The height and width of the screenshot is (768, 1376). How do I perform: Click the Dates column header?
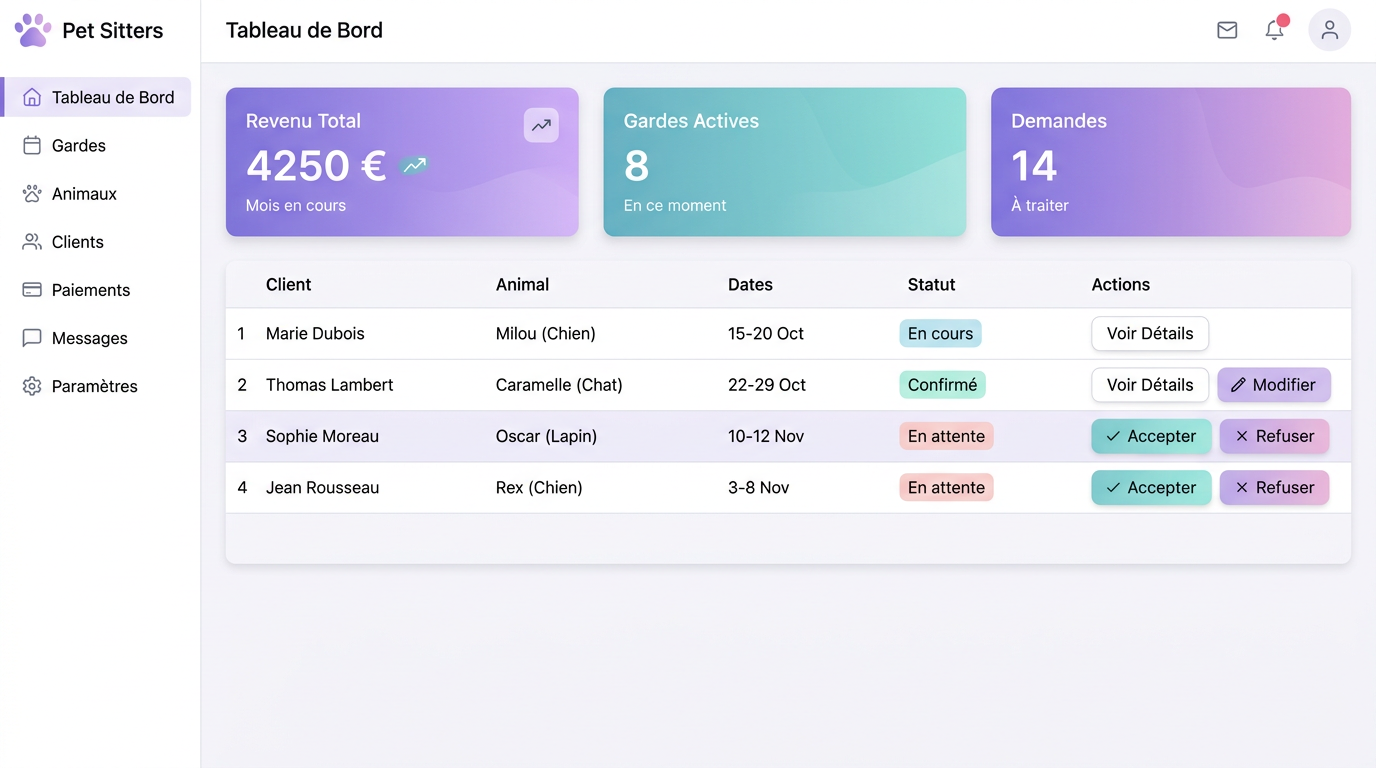click(750, 284)
